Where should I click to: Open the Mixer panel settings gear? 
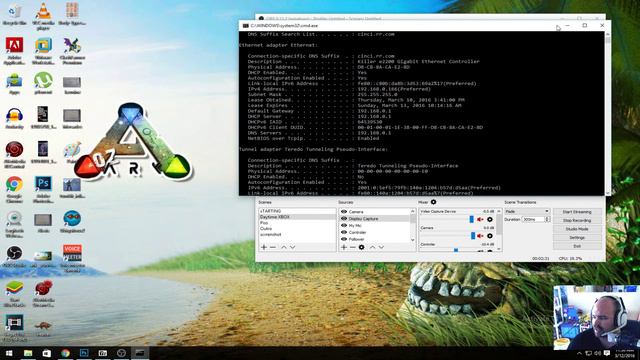pos(433,202)
